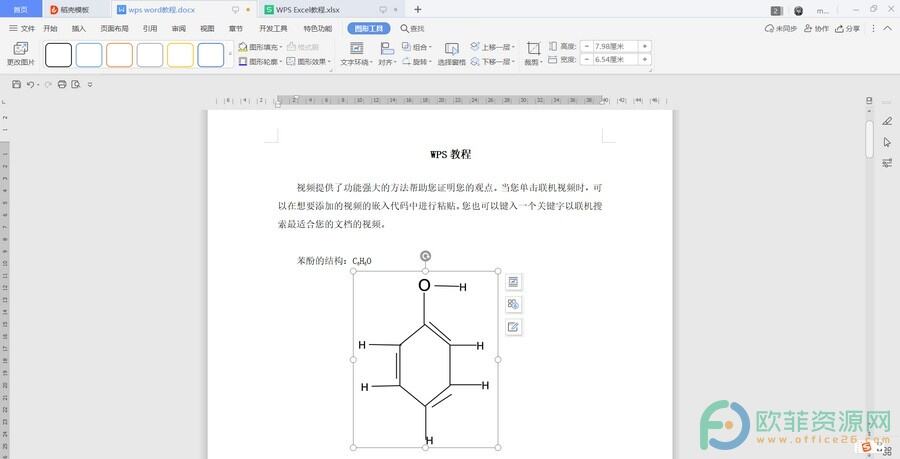Open the 查找 search tool

(412, 28)
